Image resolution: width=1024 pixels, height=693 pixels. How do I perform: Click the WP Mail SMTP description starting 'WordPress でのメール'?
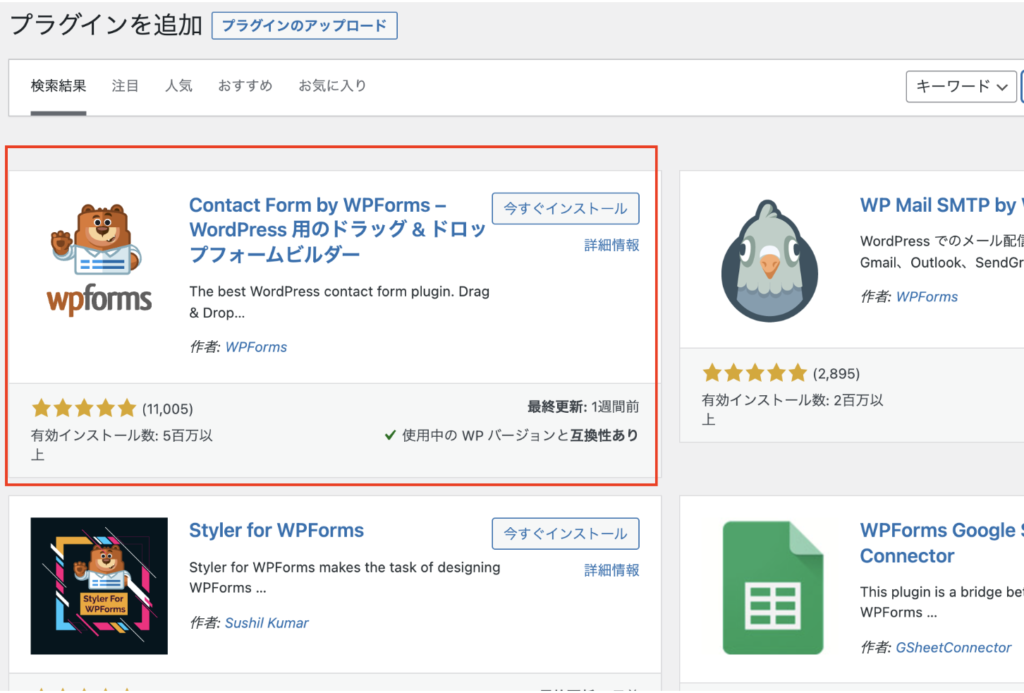942,251
